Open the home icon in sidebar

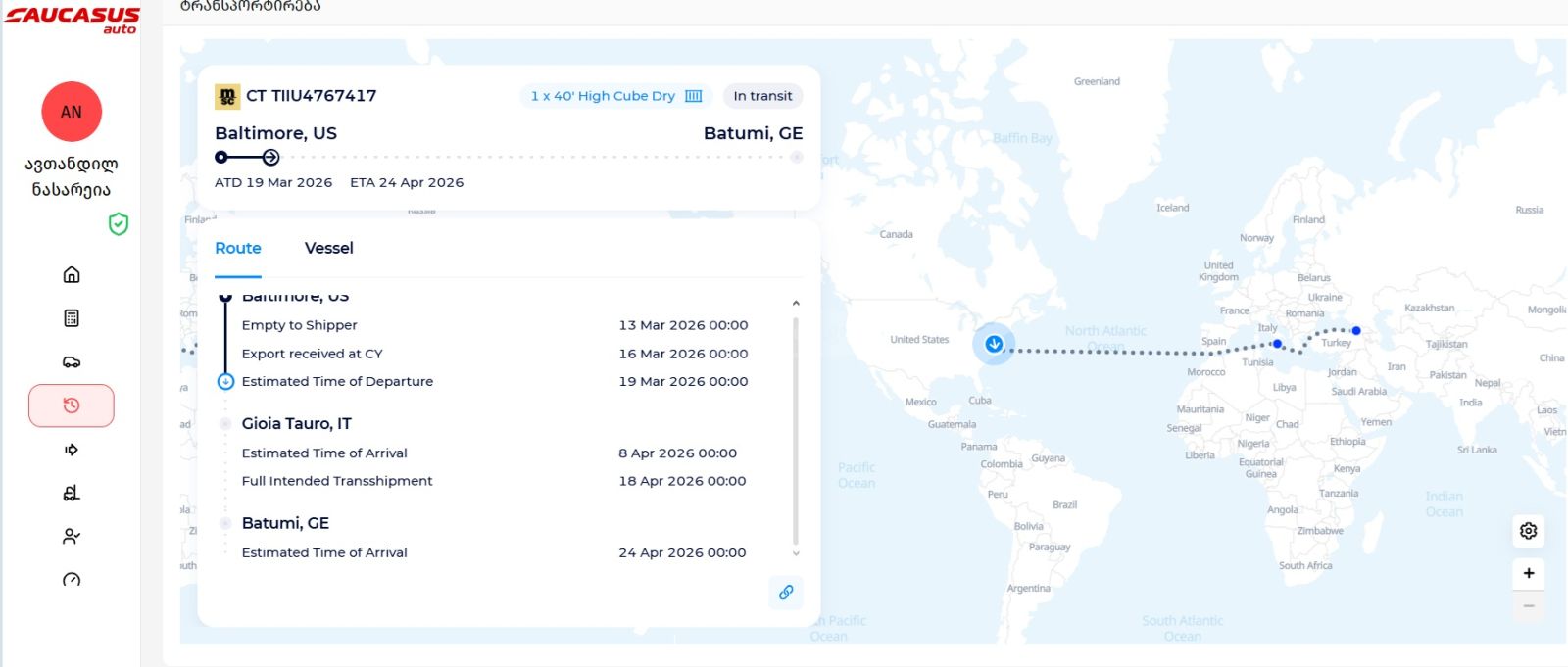click(72, 274)
